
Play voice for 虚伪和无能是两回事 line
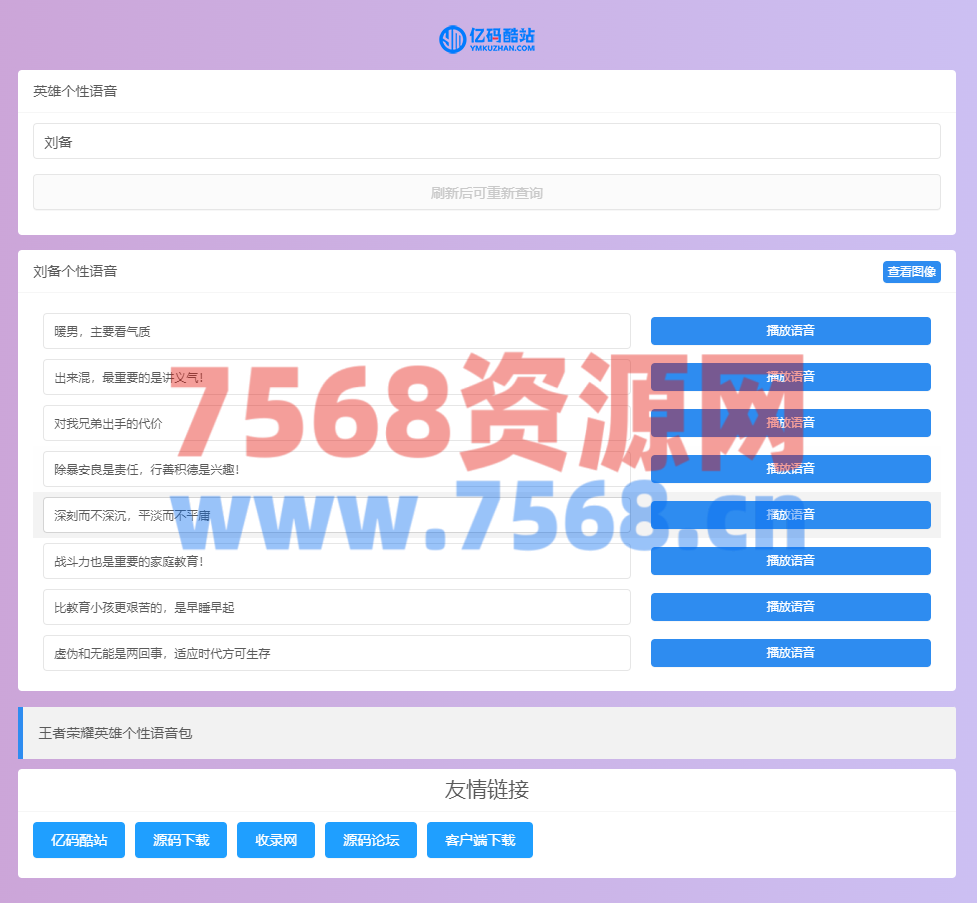tap(790, 653)
